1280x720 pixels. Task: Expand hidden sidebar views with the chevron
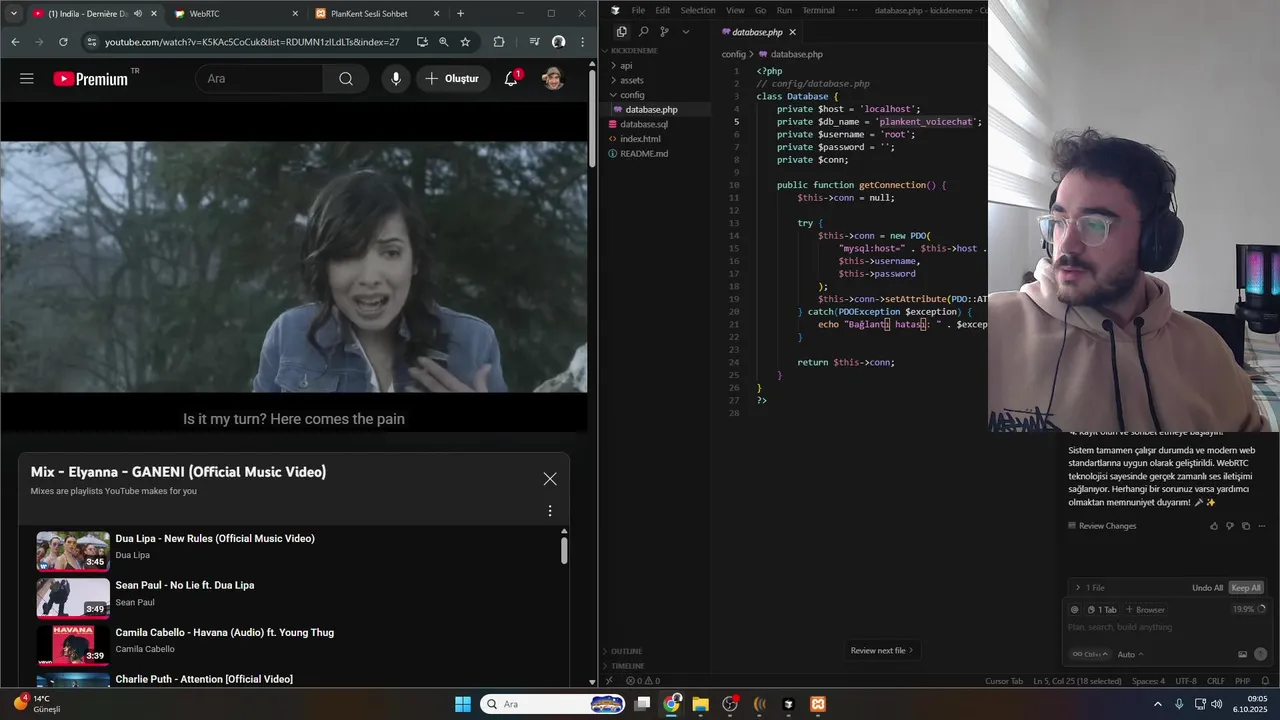click(x=685, y=32)
